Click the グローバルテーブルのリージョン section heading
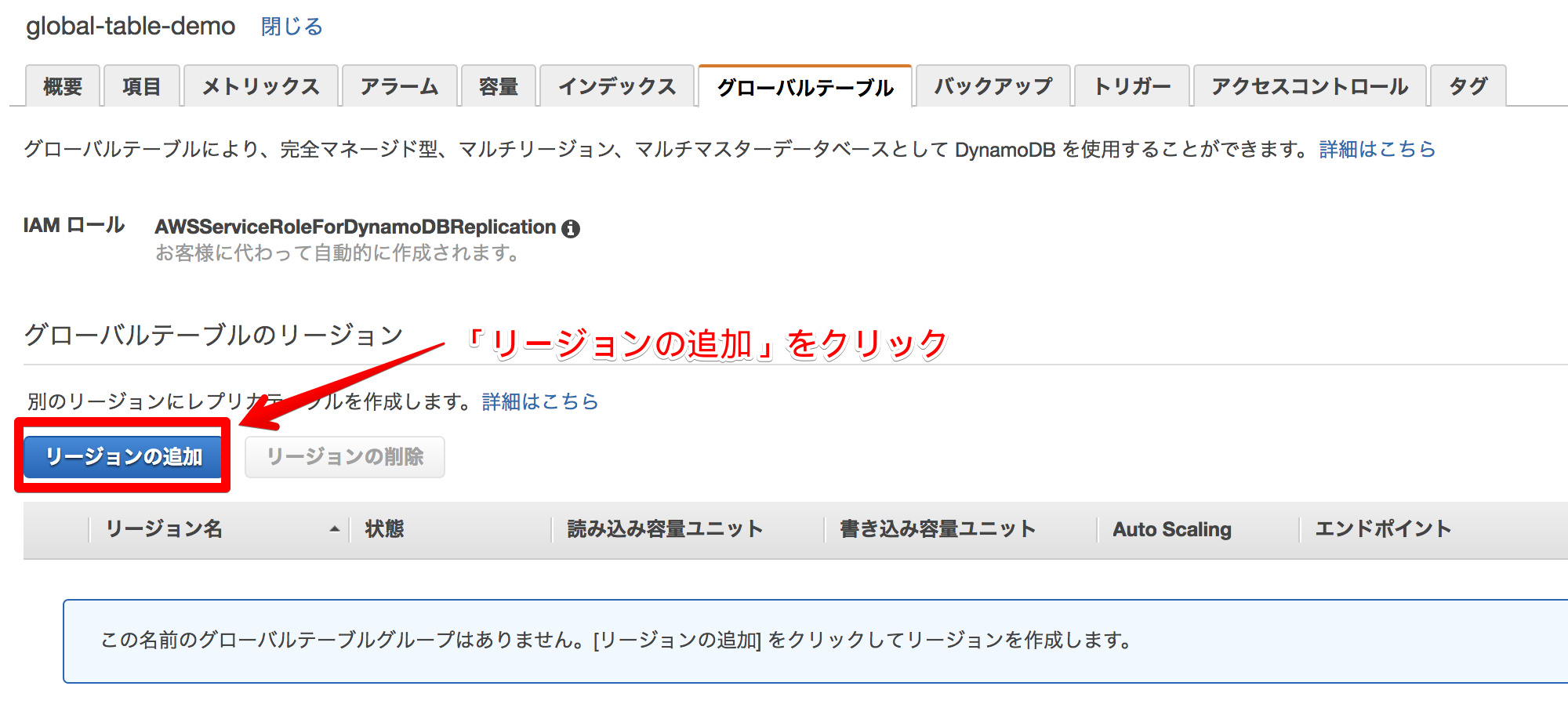This screenshot has height=726, width=1568. pyautogui.click(x=213, y=336)
